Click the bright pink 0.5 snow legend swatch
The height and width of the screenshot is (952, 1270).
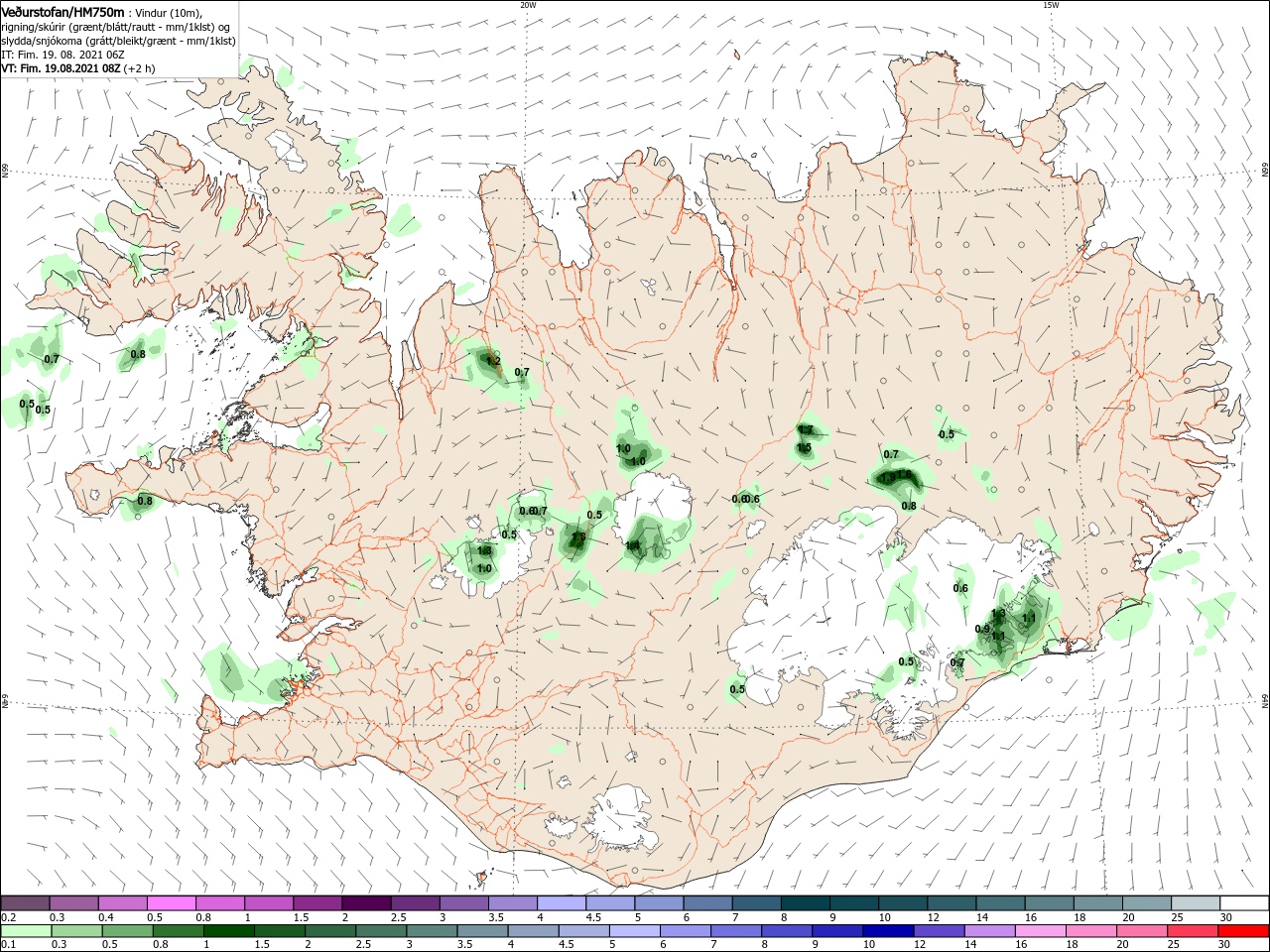pyautogui.click(x=171, y=903)
